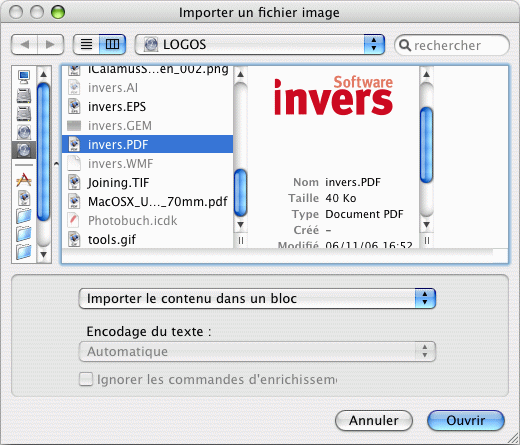
Task: Open the middle of three sidebar folders
Action: point(24,234)
